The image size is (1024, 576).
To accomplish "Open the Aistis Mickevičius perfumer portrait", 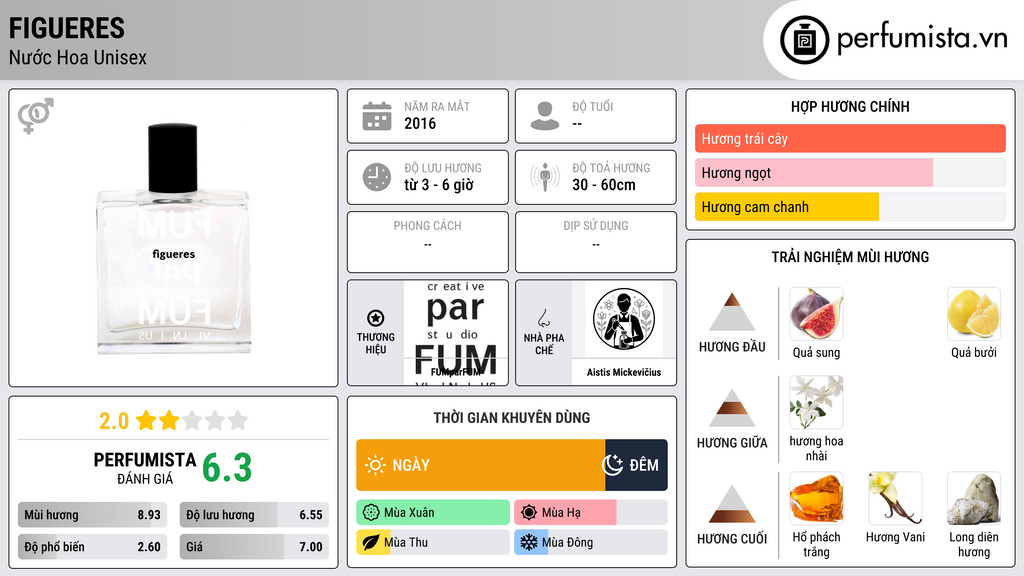I will pos(624,319).
